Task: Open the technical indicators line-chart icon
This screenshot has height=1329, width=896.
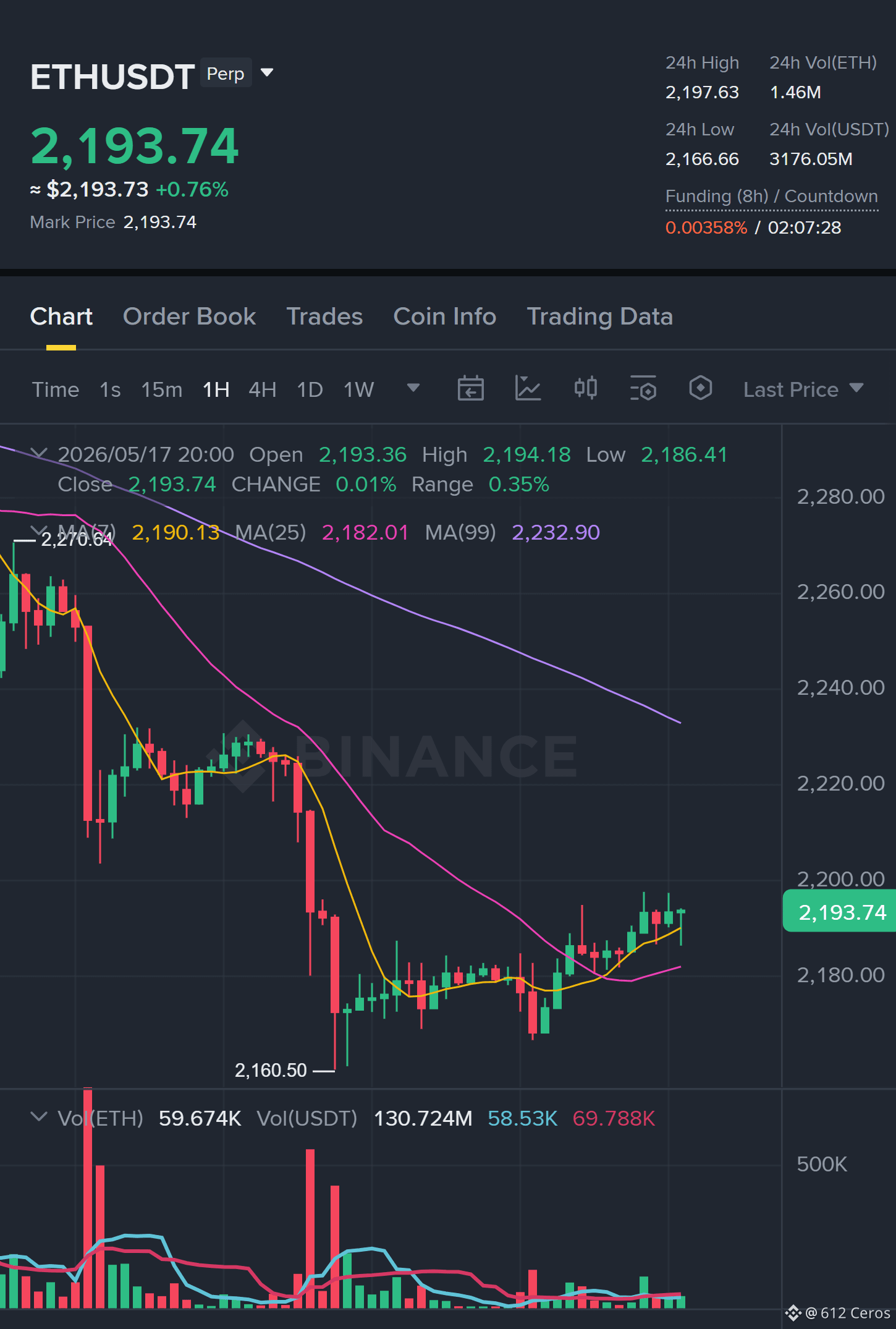Action: click(528, 389)
